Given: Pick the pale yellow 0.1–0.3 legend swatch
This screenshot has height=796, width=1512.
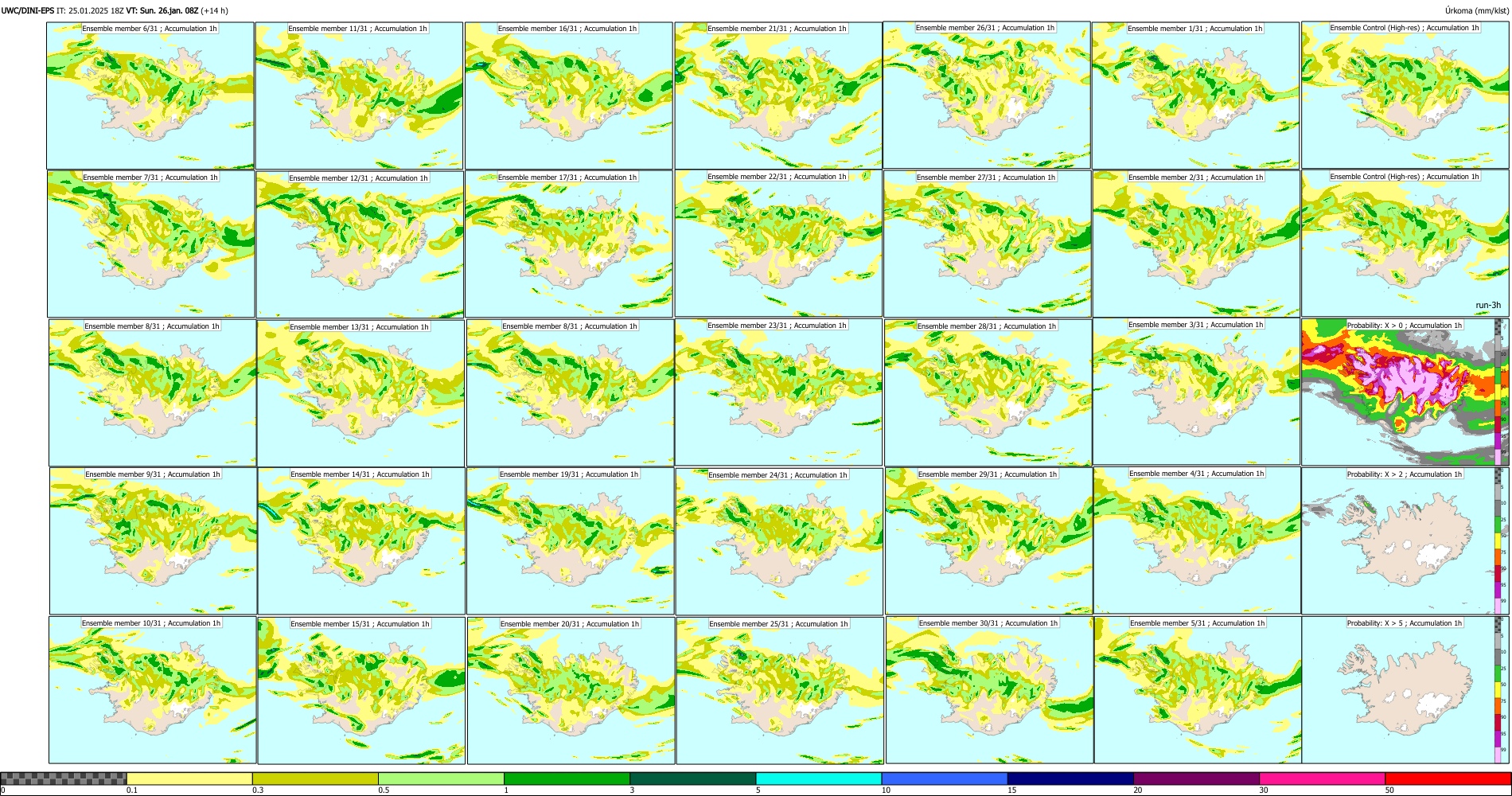Looking at the screenshot, I should click(189, 778).
